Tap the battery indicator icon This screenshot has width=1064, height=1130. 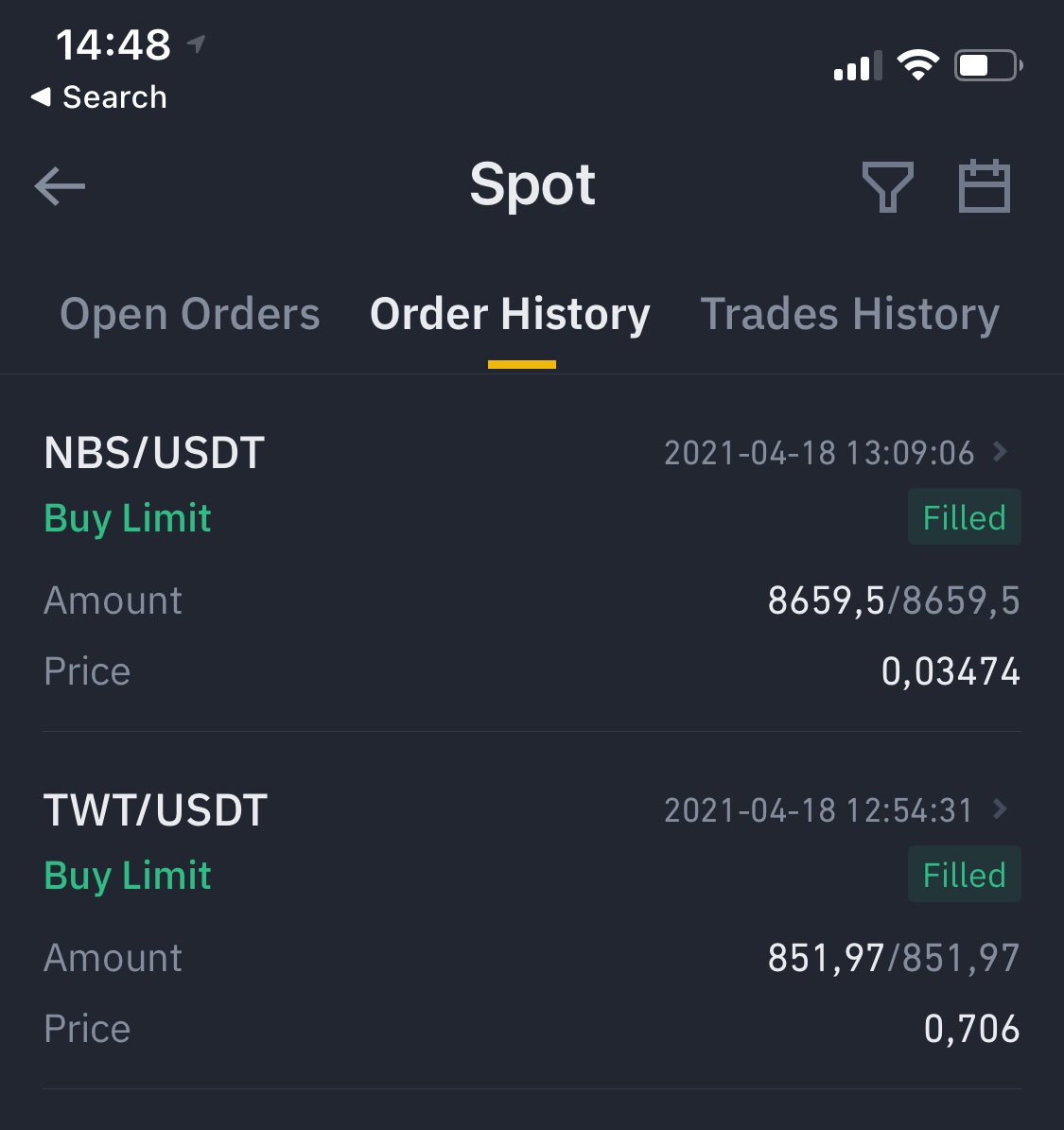coord(988,65)
